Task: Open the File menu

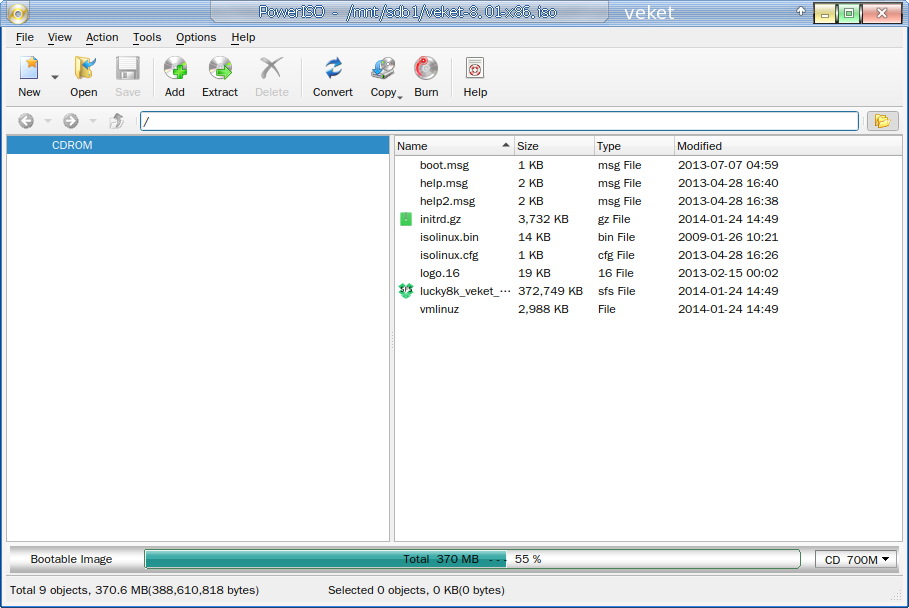Action: (x=25, y=37)
